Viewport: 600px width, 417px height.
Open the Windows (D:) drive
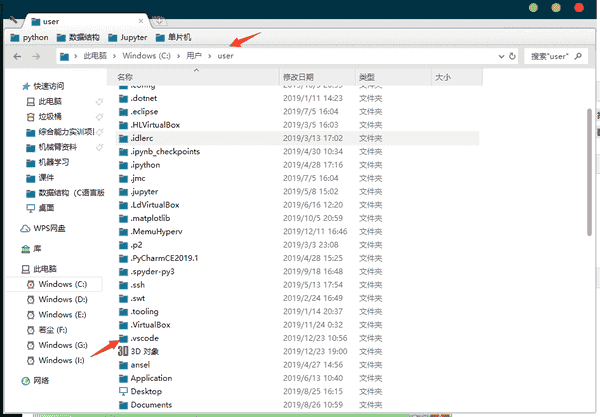coord(62,299)
